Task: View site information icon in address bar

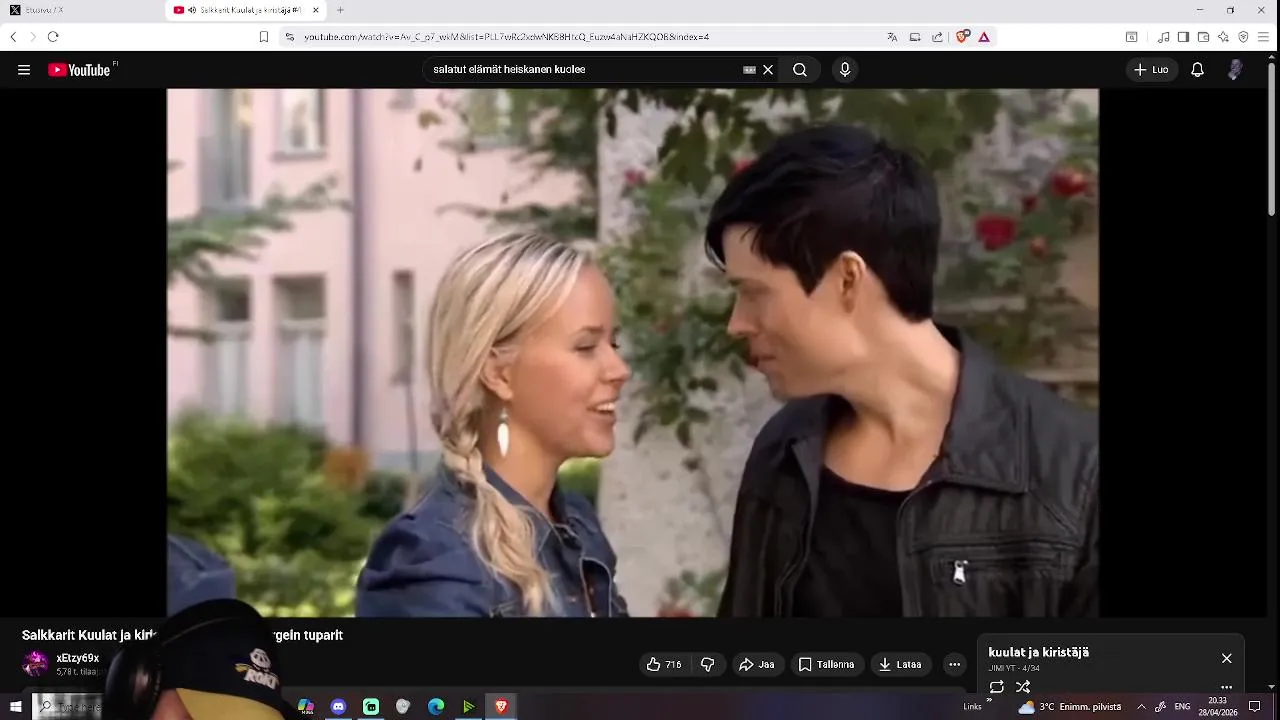Action: 290,37
